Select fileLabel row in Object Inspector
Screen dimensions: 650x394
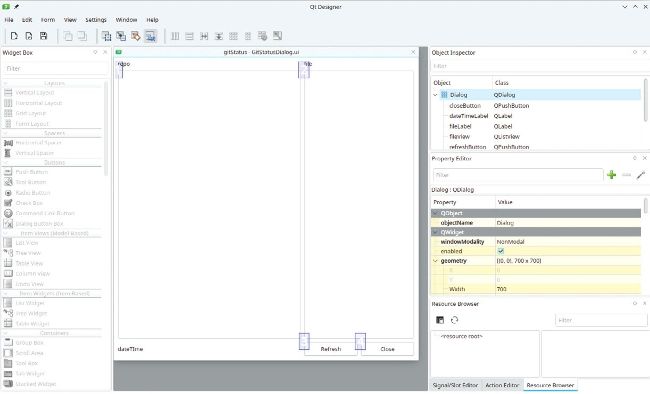pyautogui.click(x=536, y=126)
